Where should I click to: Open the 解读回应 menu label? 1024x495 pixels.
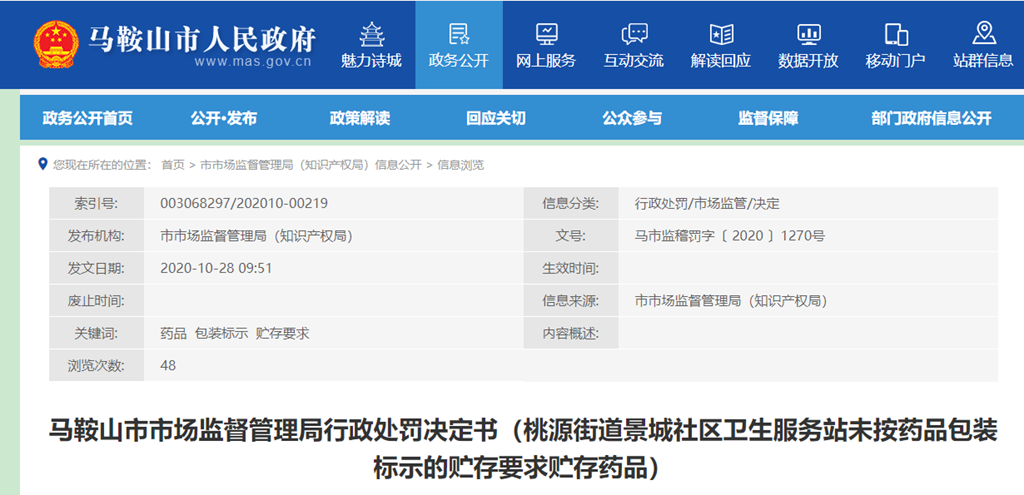pyautogui.click(x=721, y=61)
